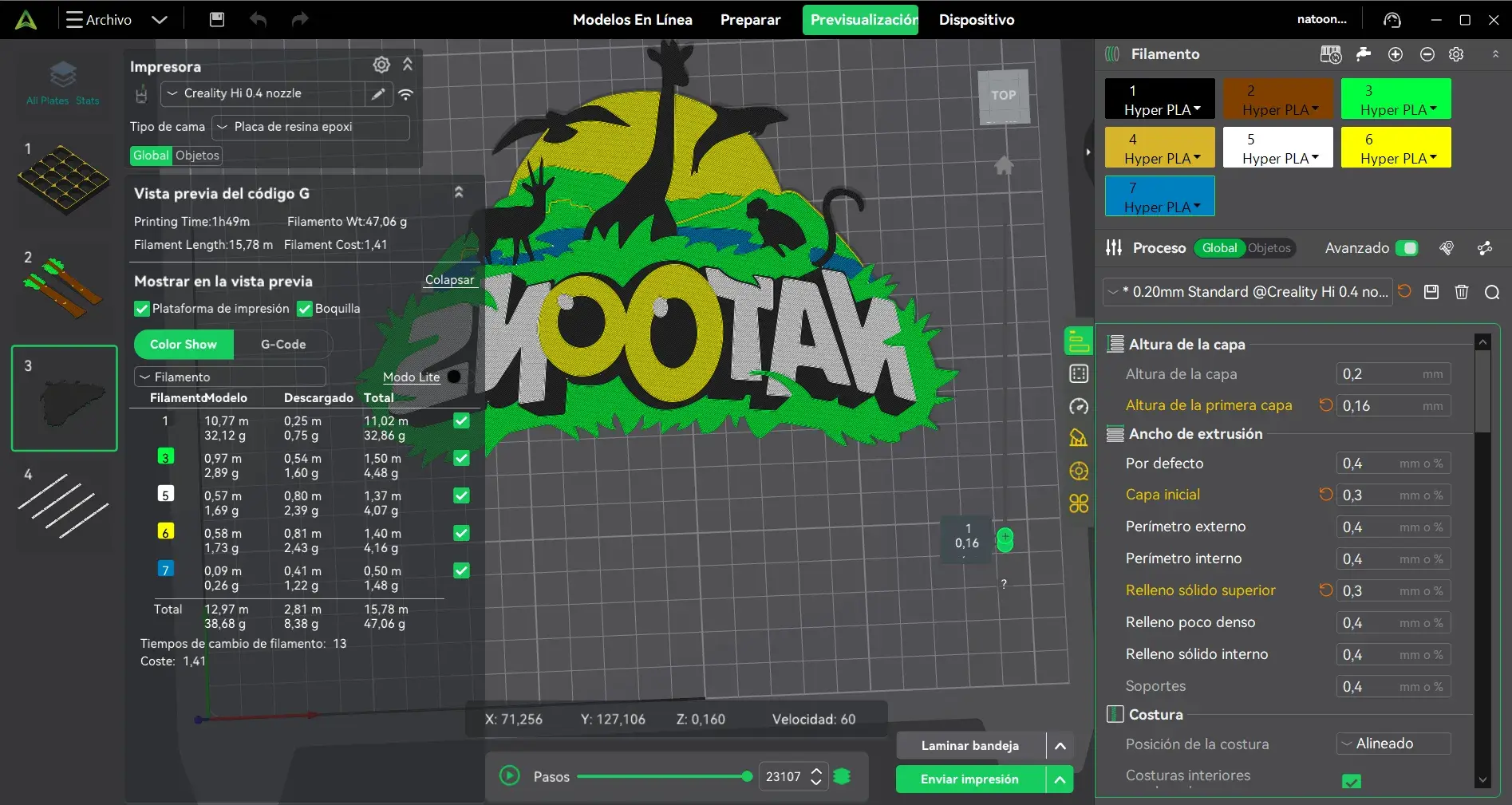Viewport: 1512px width, 805px height.
Task: Expand the Laminar bandeja options arrow
Action: (x=1060, y=746)
